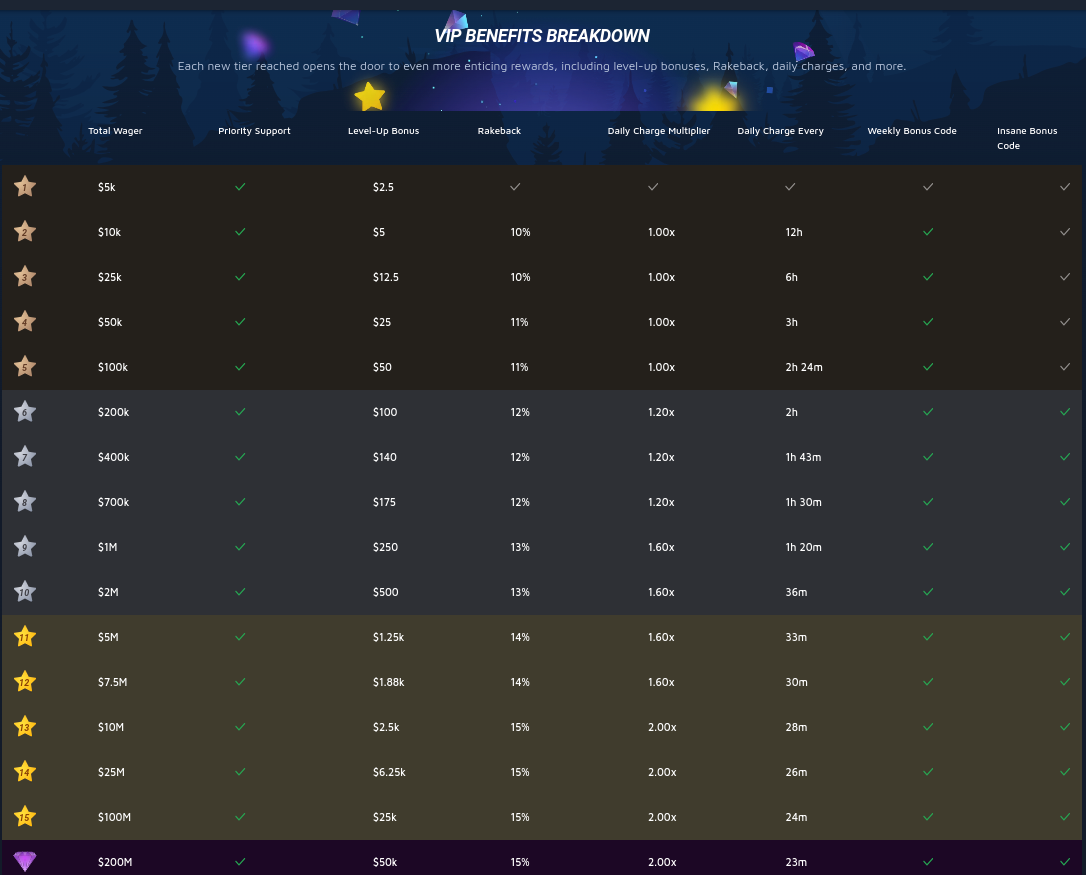Select the level 14 star icon
Image resolution: width=1086 pixels, height=875 pixels.
pyautogui.click(x=25, y=771)
